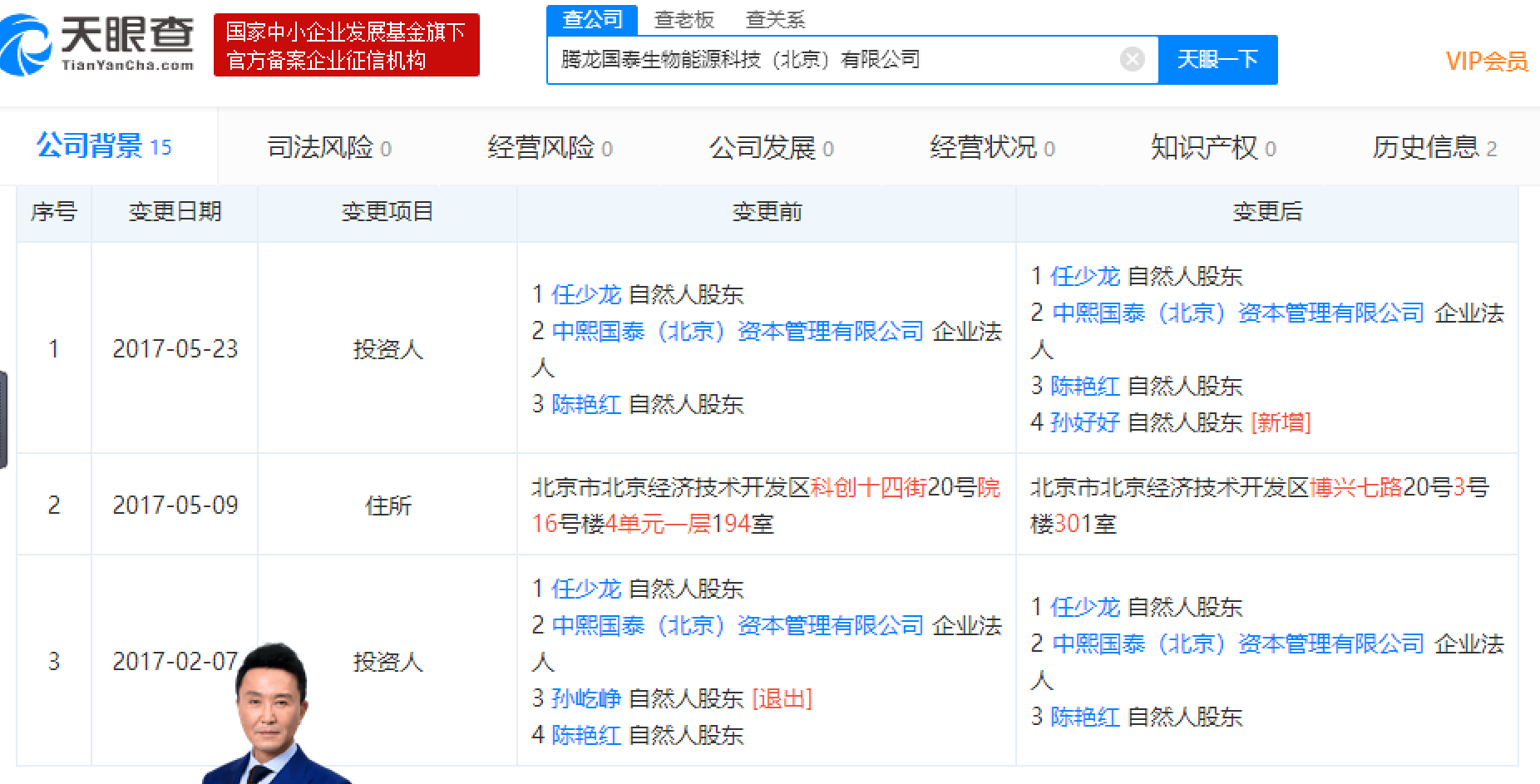Click 任少龙 in 2017-05-23 row's 变更前 cell
The height and width of the screenshot is (784, 1540).
(x=586, y=294)
